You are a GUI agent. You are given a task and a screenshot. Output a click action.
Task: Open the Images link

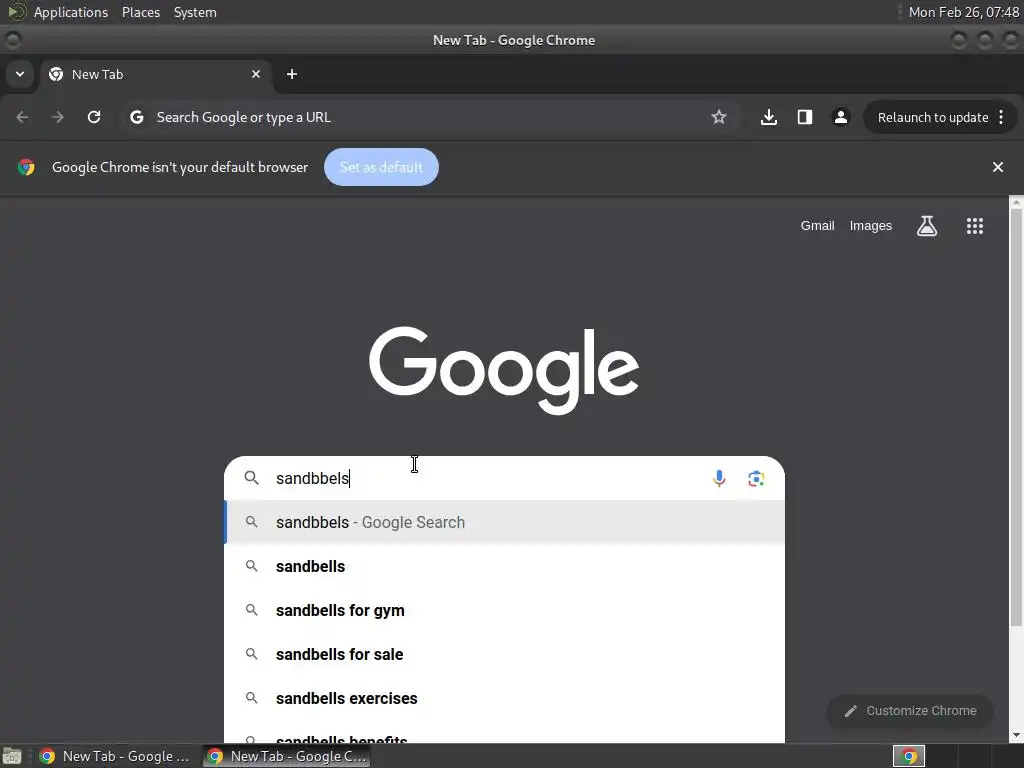pyautogui.click(x=871, y=226)
